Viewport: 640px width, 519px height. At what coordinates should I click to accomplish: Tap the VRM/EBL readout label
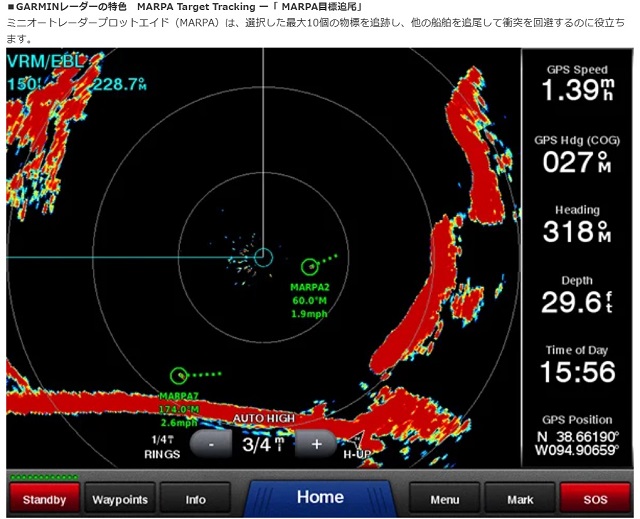47,62
